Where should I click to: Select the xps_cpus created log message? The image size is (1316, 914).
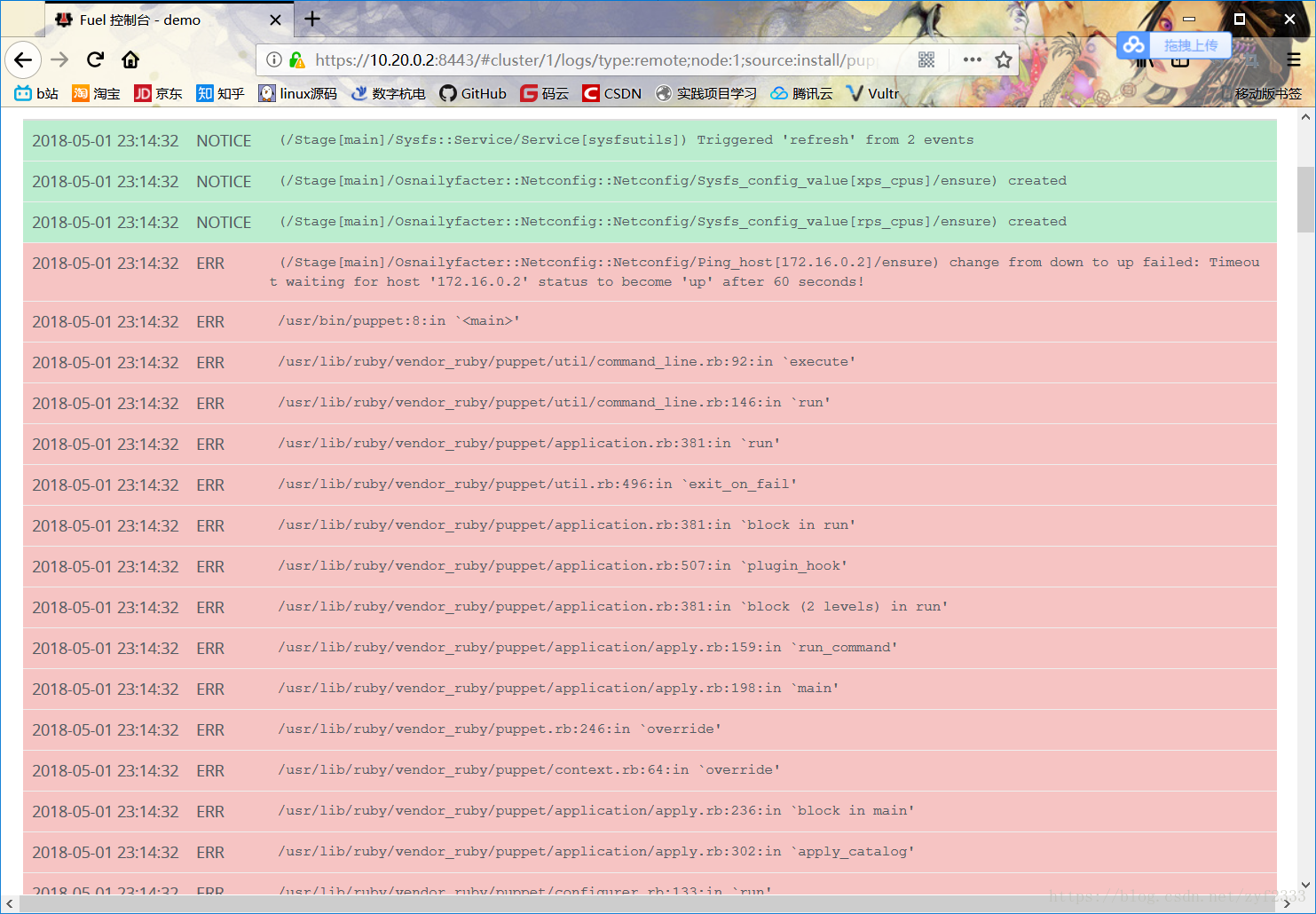pyautogui.click(x=673, y=181)
